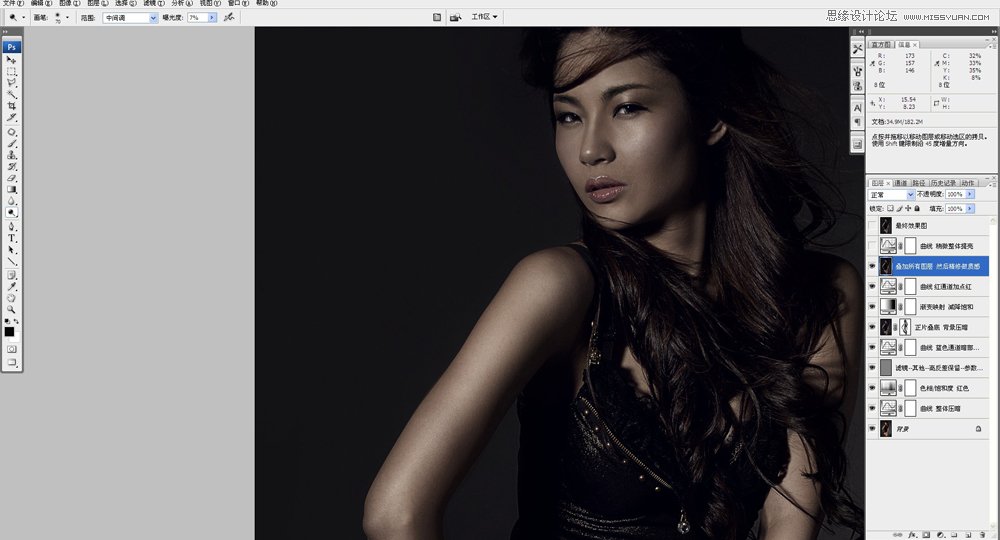Switch to the 直方图 tab
Image resolution: width=1000 pixels, height=540 pixels.
881,45
